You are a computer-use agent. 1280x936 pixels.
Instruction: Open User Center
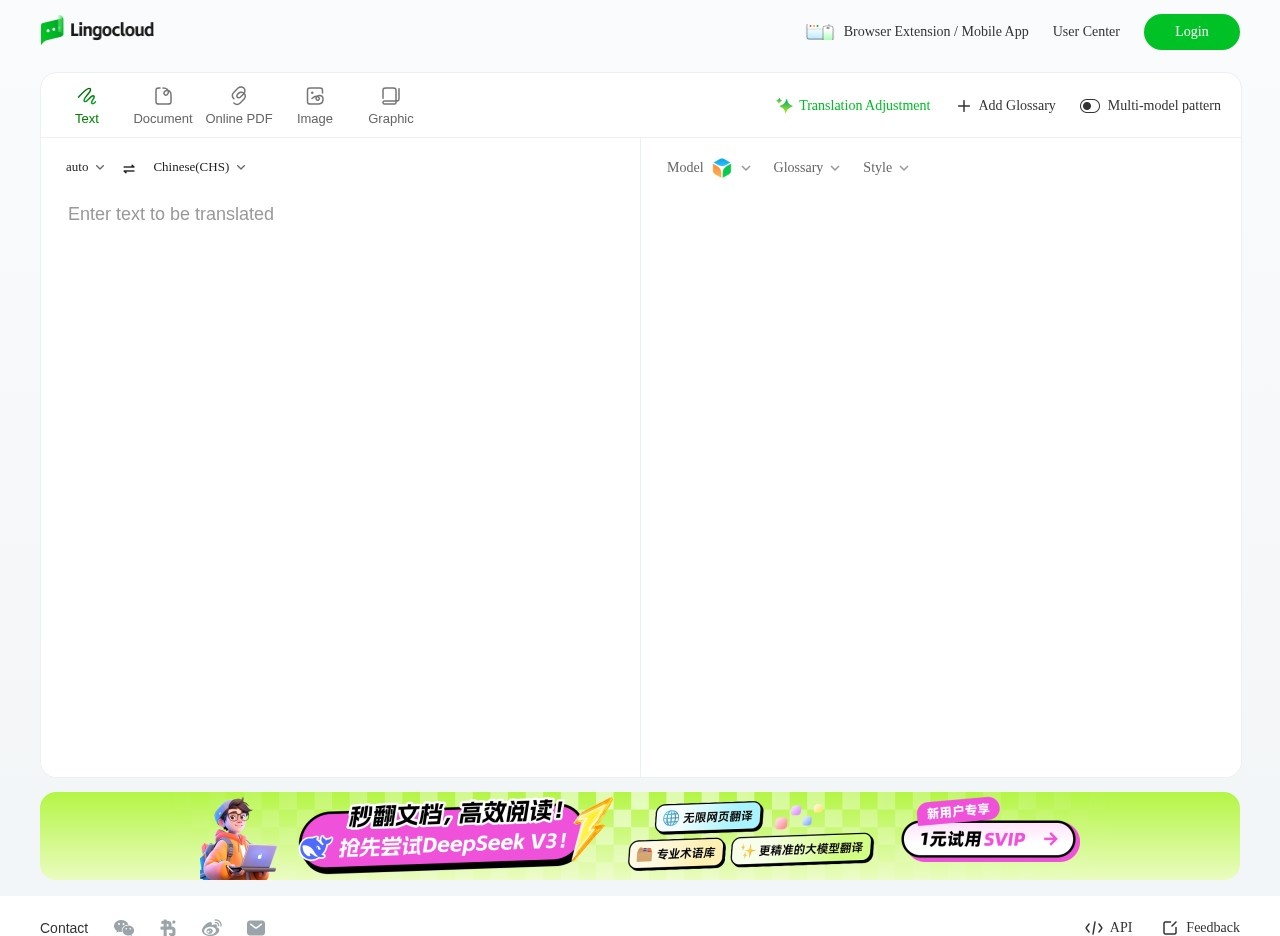click(1086, 31)
